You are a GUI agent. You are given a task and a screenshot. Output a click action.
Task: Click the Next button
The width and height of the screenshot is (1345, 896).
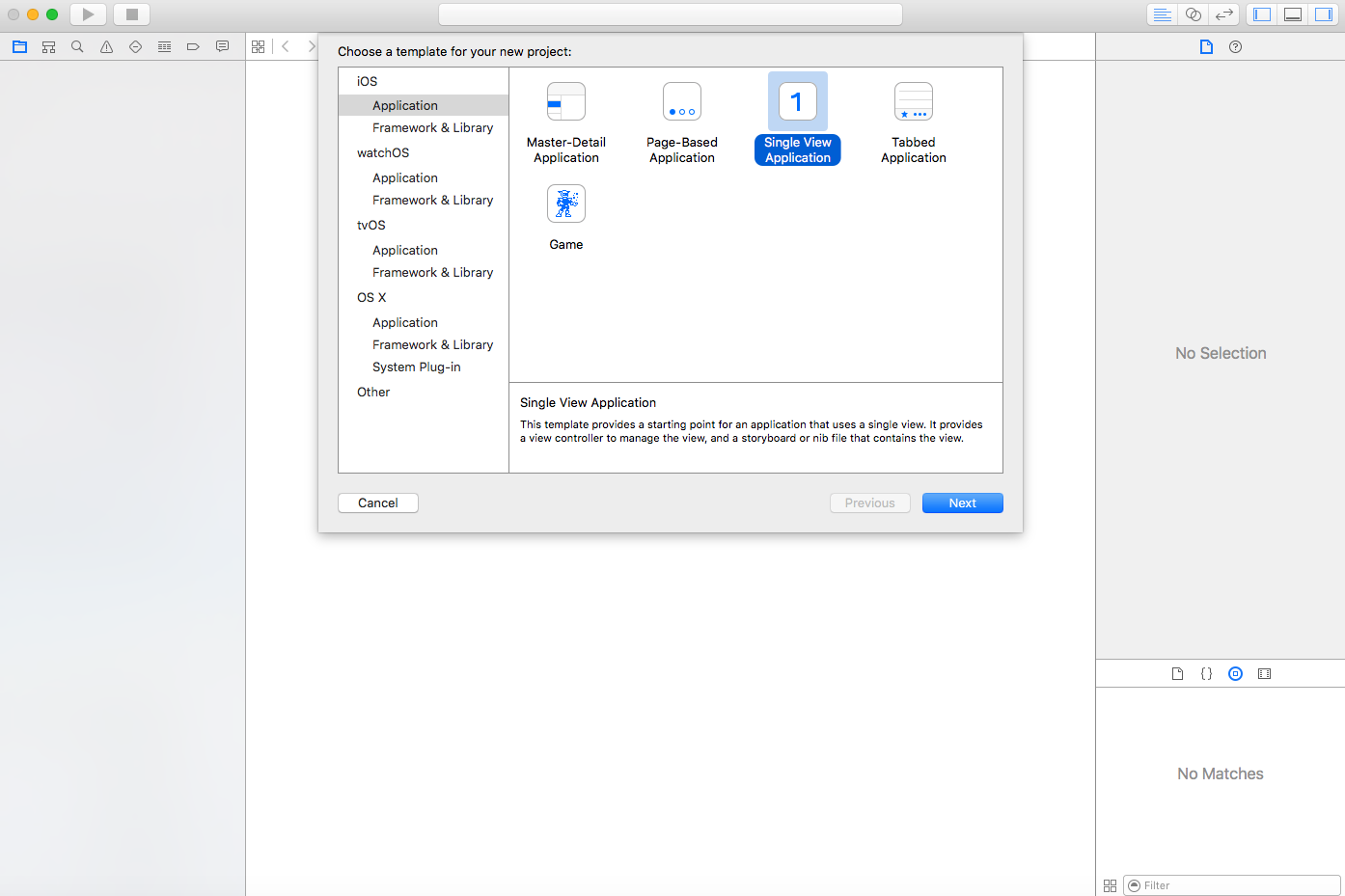[963, 502]
